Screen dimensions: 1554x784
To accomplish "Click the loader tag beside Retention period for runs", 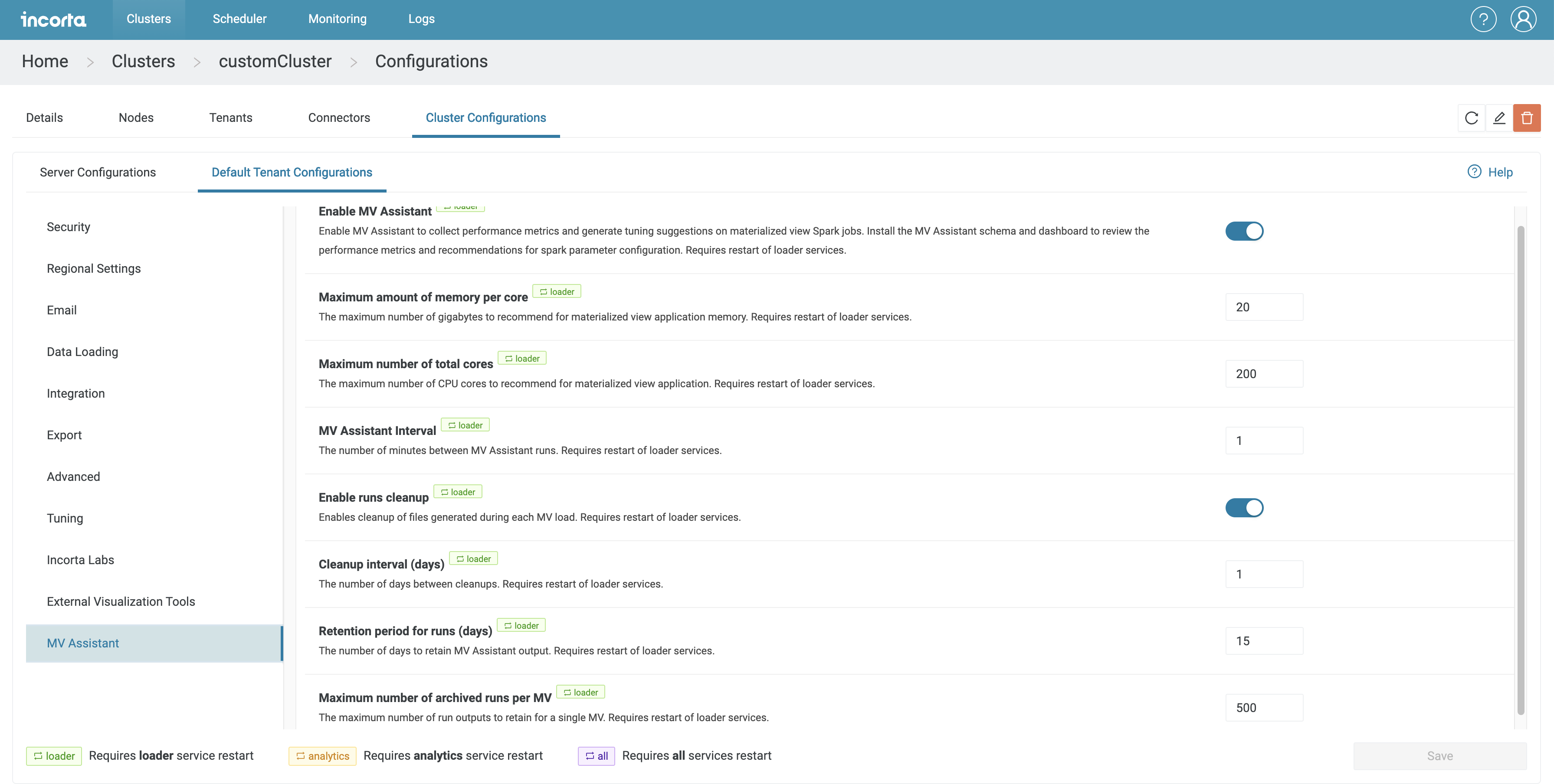I will click(x=521, y=625).
